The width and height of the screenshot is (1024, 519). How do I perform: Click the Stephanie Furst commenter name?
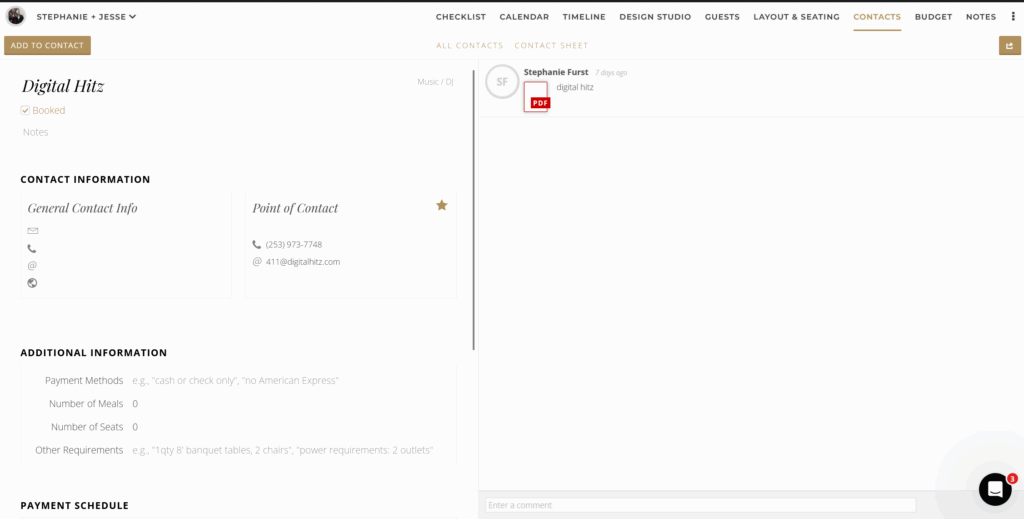(556, 72)
